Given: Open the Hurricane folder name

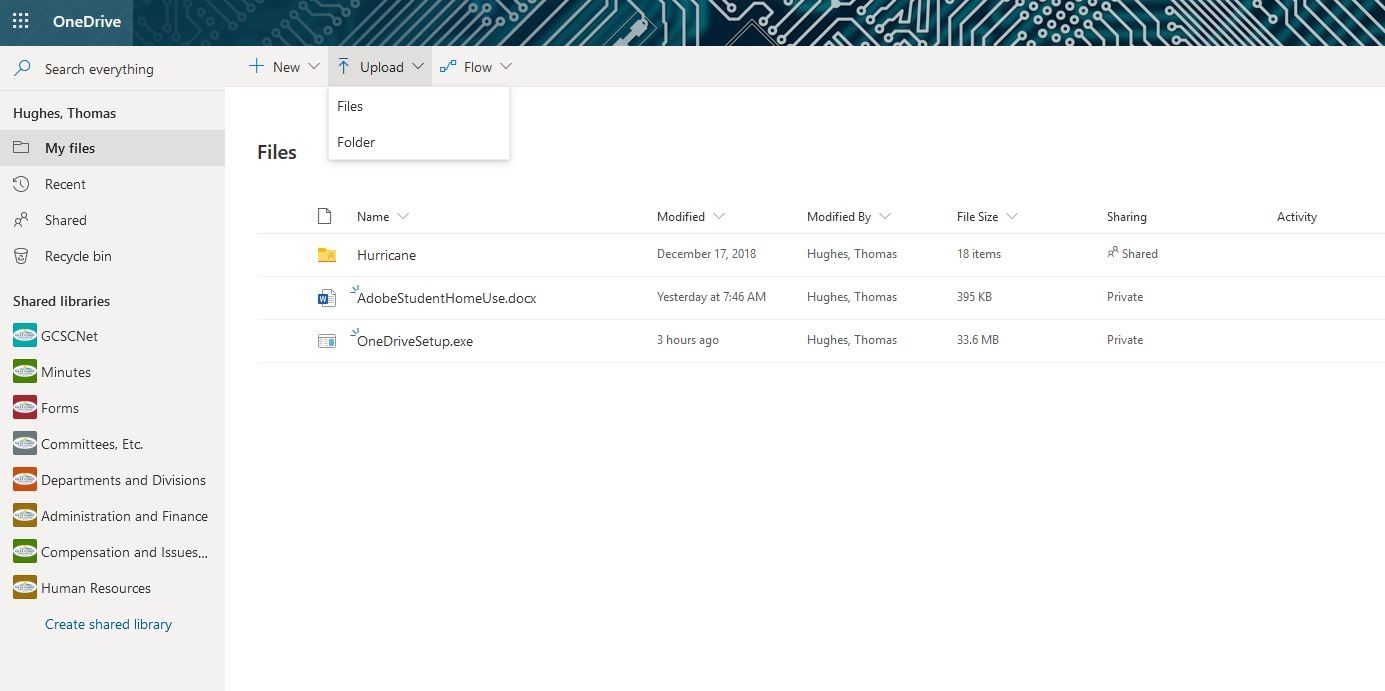Looking at the screenshot, I should click(x=386, y=255).
